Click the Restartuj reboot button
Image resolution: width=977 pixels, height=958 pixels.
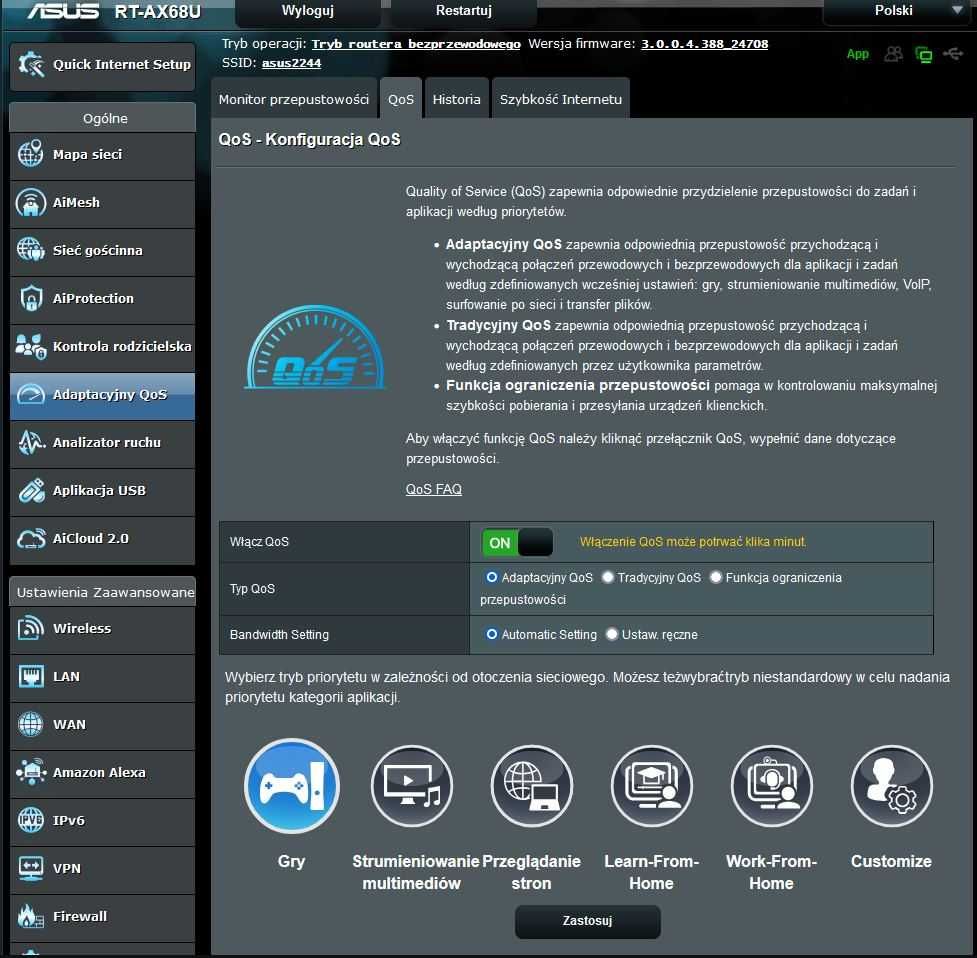464,11
